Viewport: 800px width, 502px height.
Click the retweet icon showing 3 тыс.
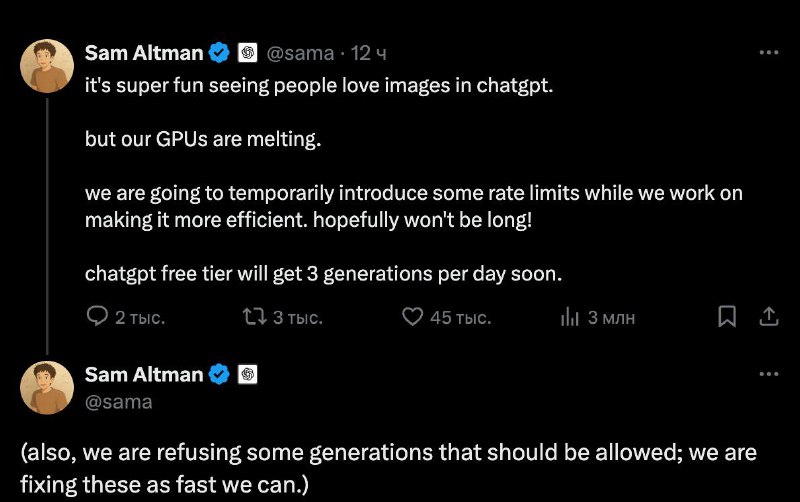pos(254,317)
